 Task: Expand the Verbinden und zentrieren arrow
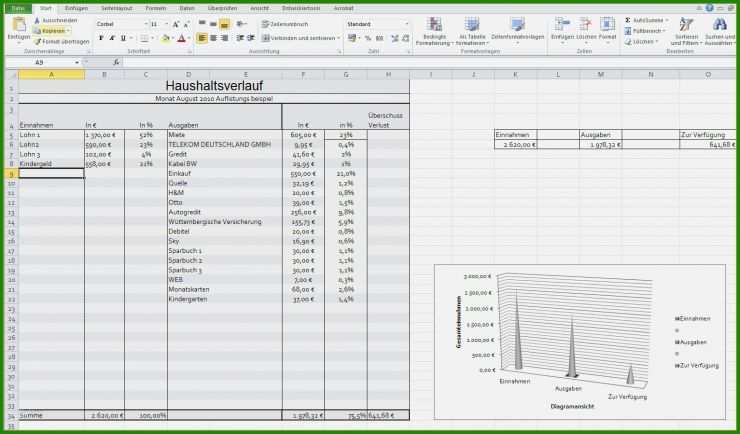click(338, 38)
